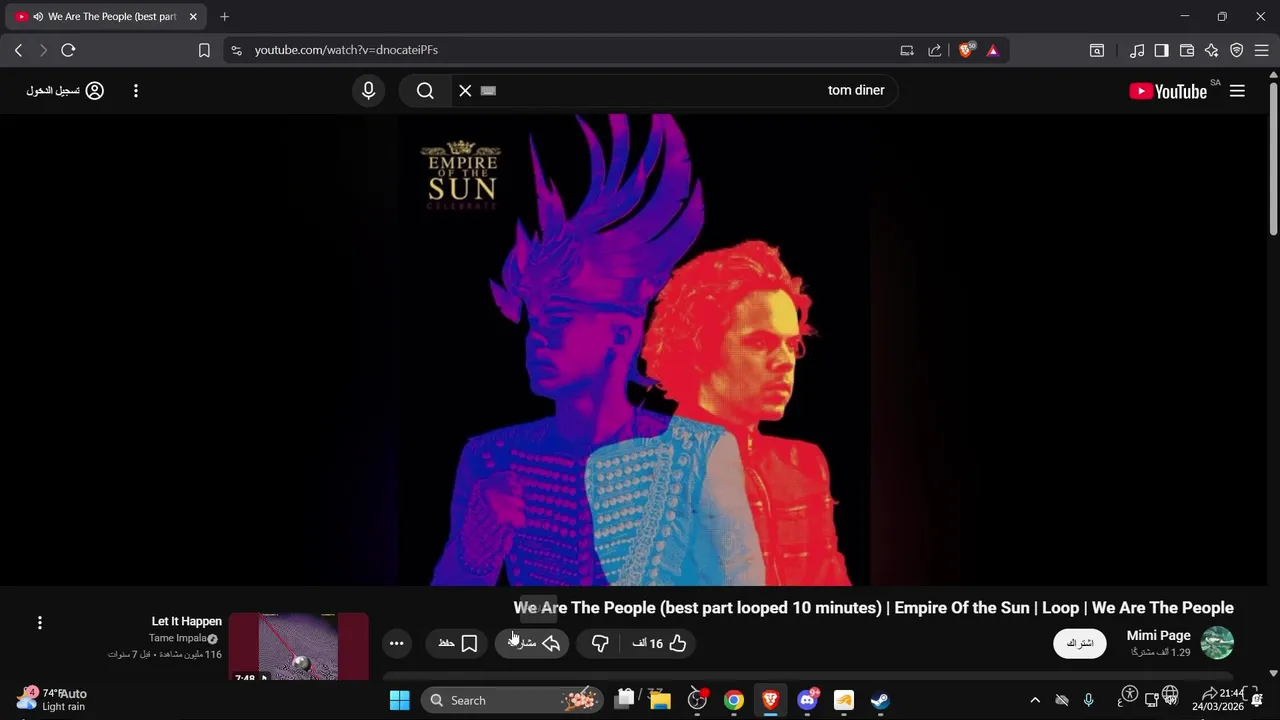Bookmark this page in the toolbar
1280x720 pixels.
[204, 50]
